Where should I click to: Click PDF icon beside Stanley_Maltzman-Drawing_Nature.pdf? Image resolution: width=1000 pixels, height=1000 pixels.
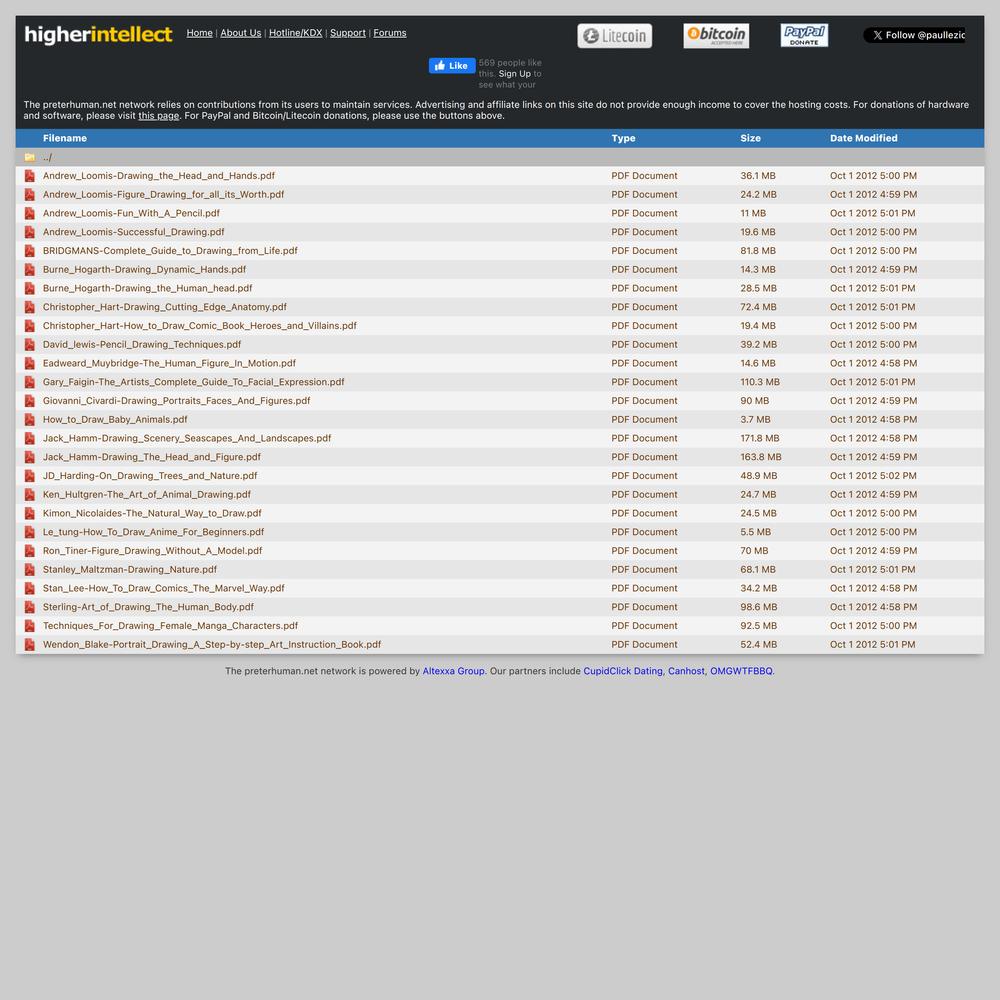point(29,570)
